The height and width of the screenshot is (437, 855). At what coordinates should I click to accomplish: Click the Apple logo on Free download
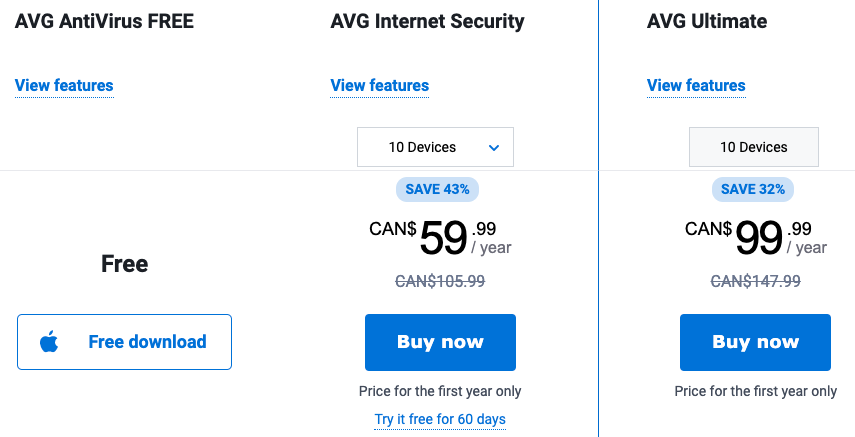coord(49,342)
